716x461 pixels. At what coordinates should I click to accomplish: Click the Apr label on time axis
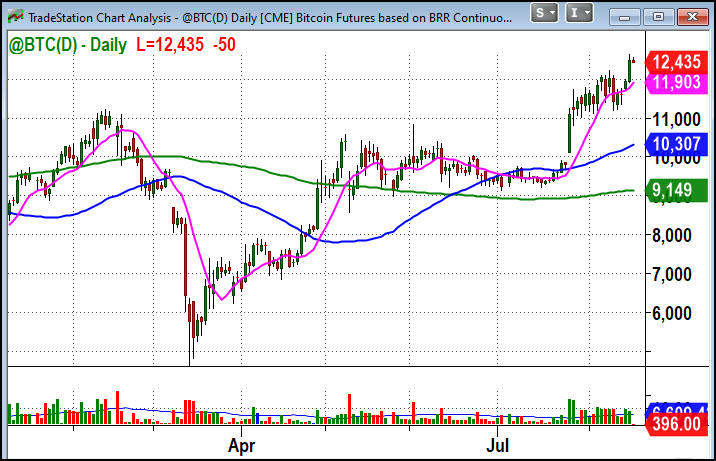(242, 445)
